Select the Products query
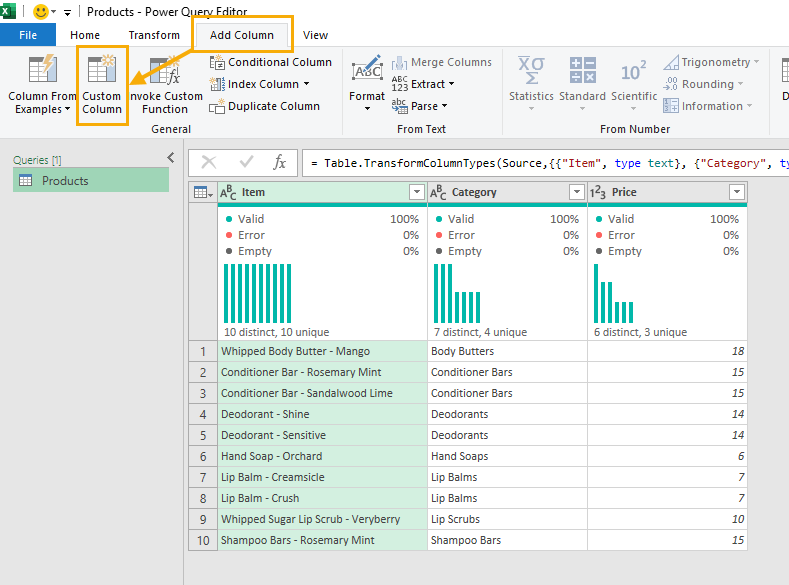Image resolution: width=789 pixels, height=585 pixels. (x=91, y=181)
